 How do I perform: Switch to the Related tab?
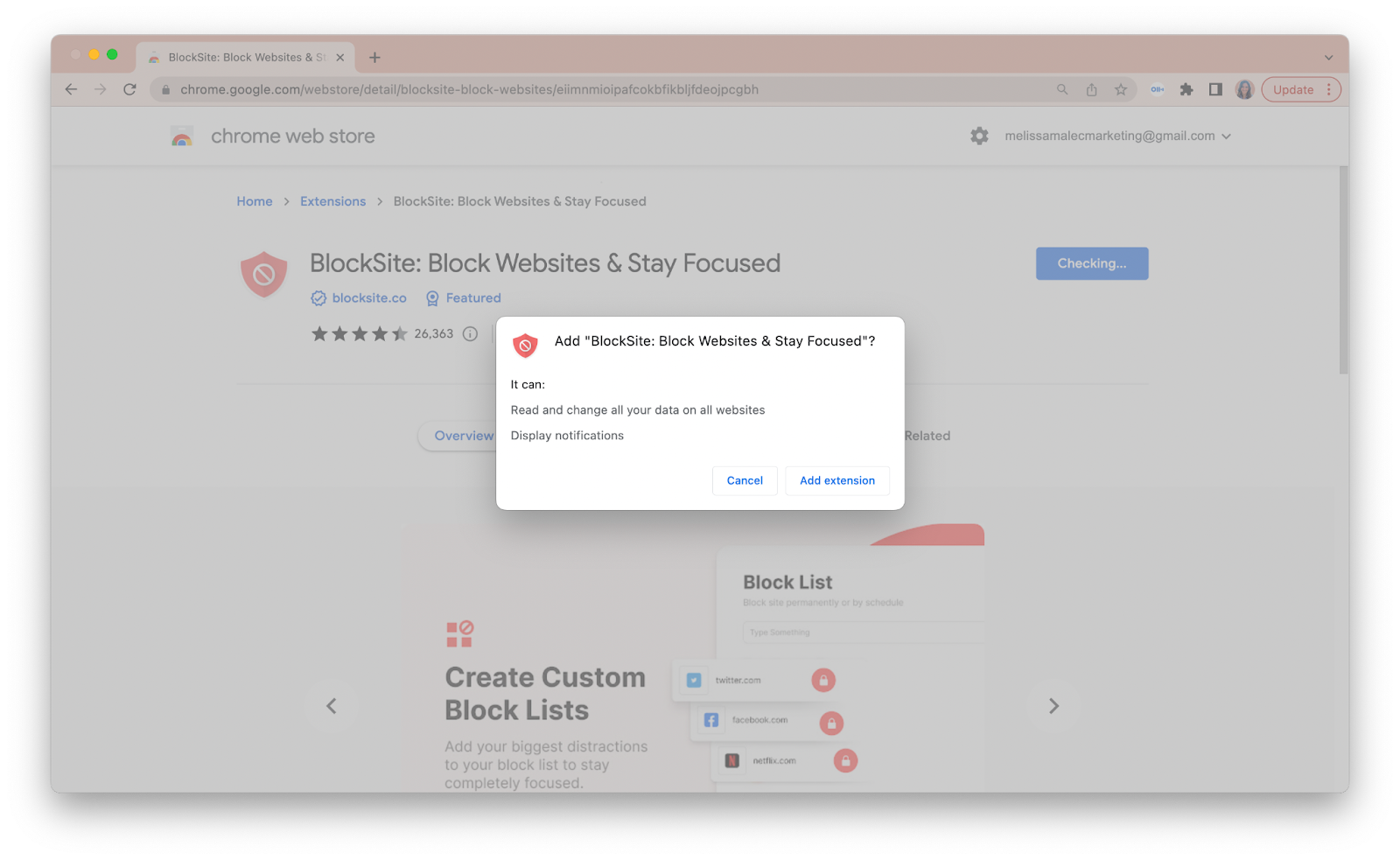(927, 436)
